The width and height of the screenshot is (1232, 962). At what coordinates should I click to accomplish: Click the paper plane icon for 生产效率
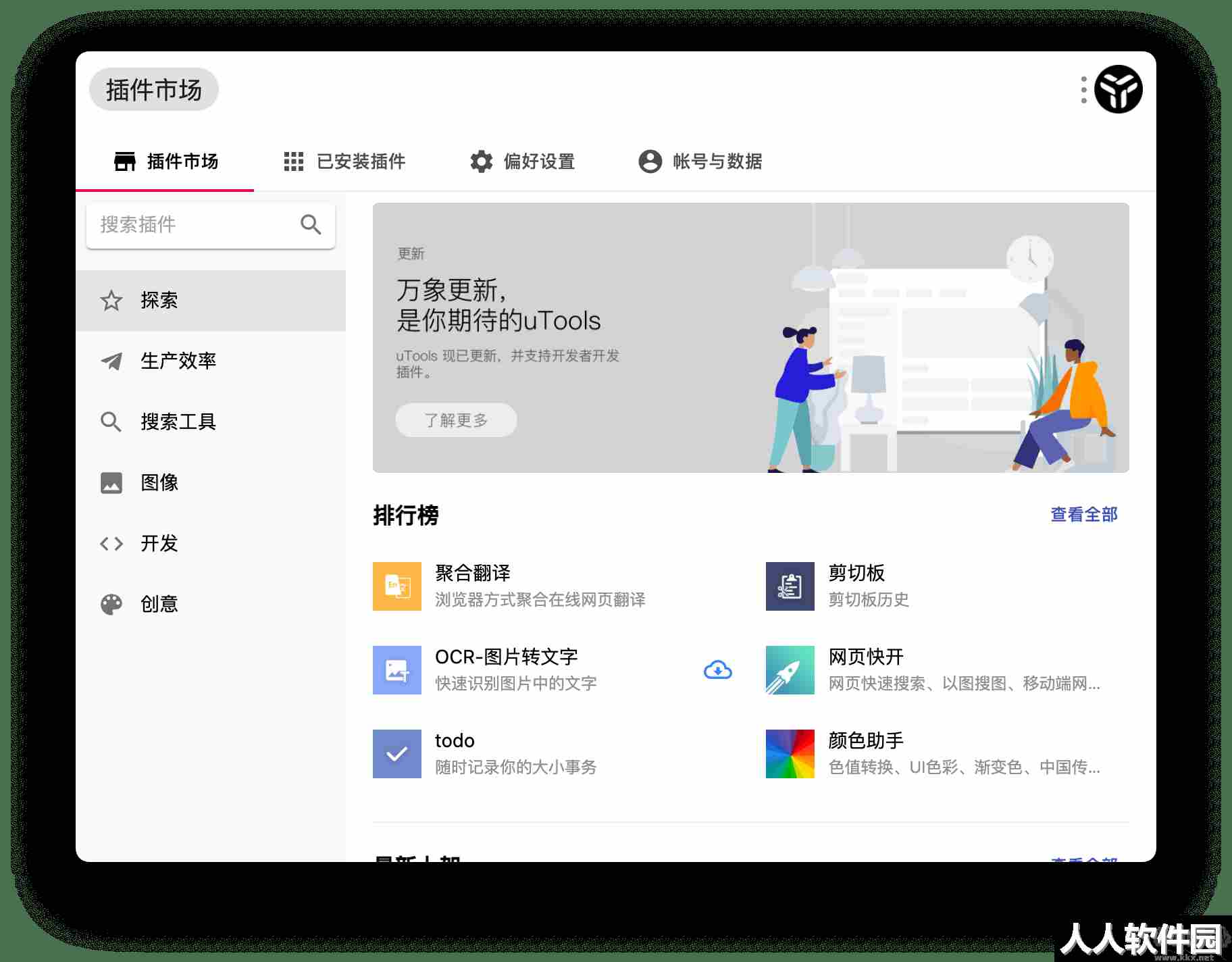tap(111, 361)
